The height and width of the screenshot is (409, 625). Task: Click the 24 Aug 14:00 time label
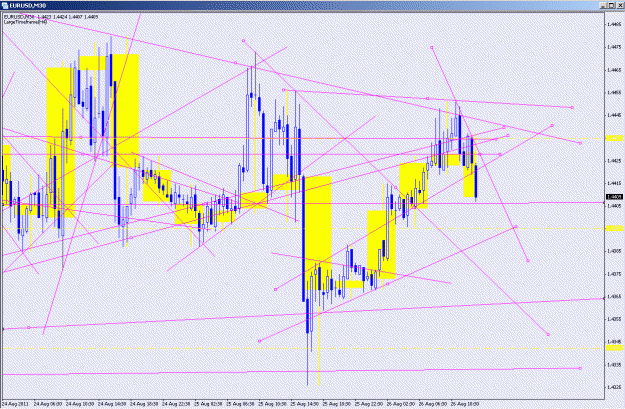tap(112, 404)
